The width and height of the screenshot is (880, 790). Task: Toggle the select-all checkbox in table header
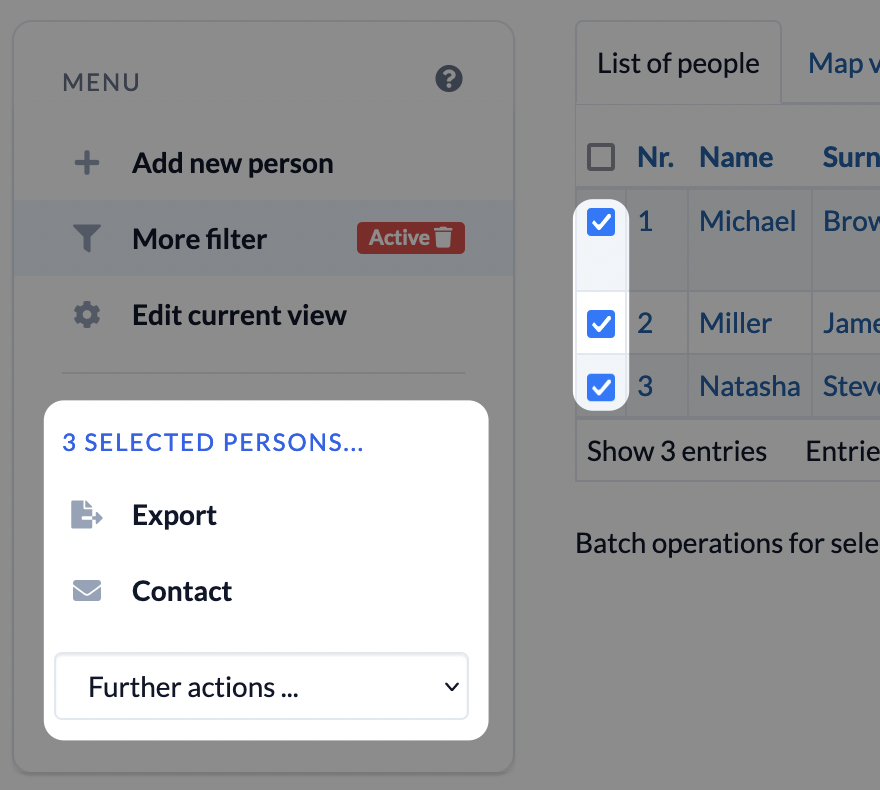click(x=601, y=157)
